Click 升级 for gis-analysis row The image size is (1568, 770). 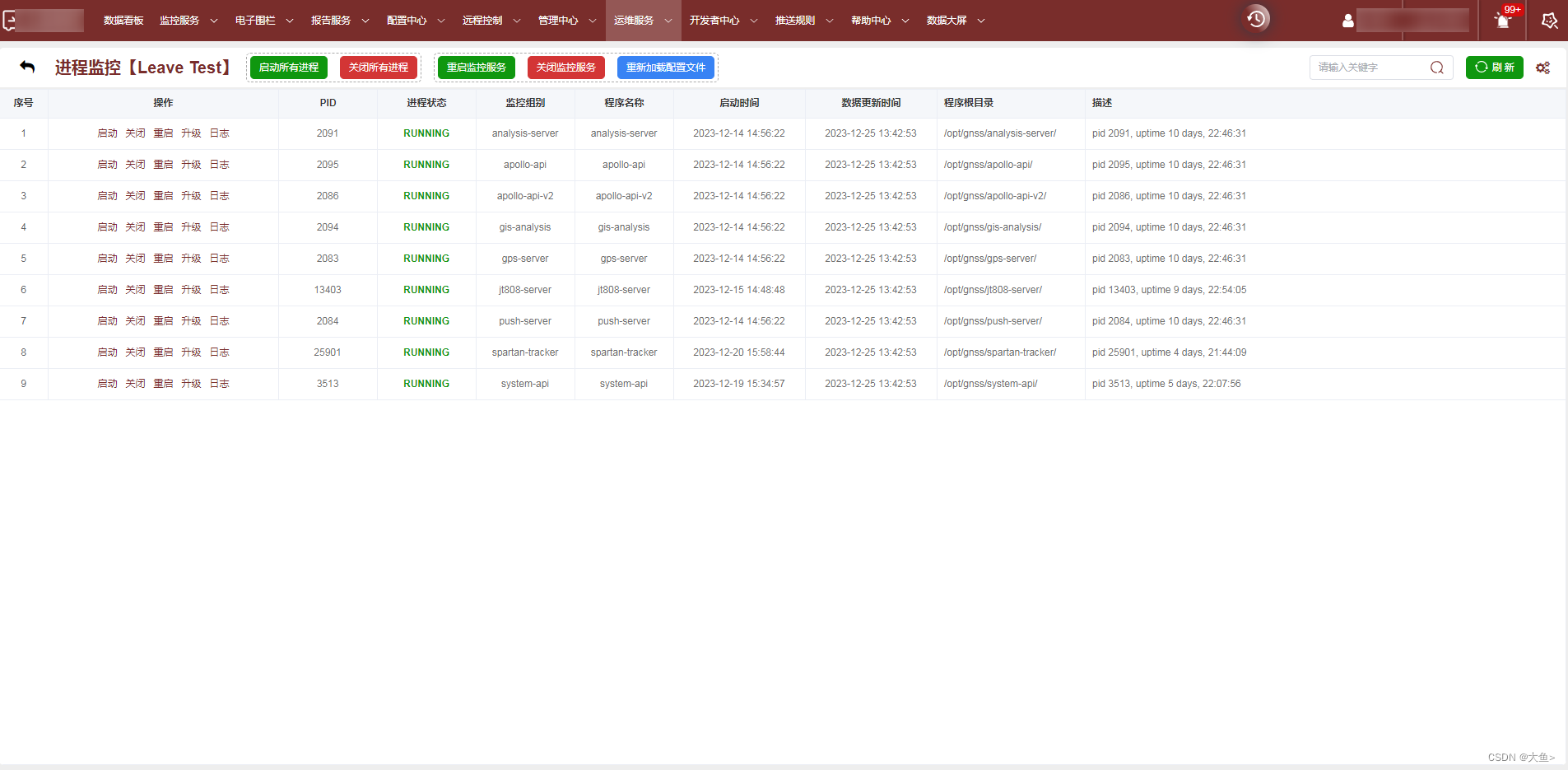pos(192,227)
